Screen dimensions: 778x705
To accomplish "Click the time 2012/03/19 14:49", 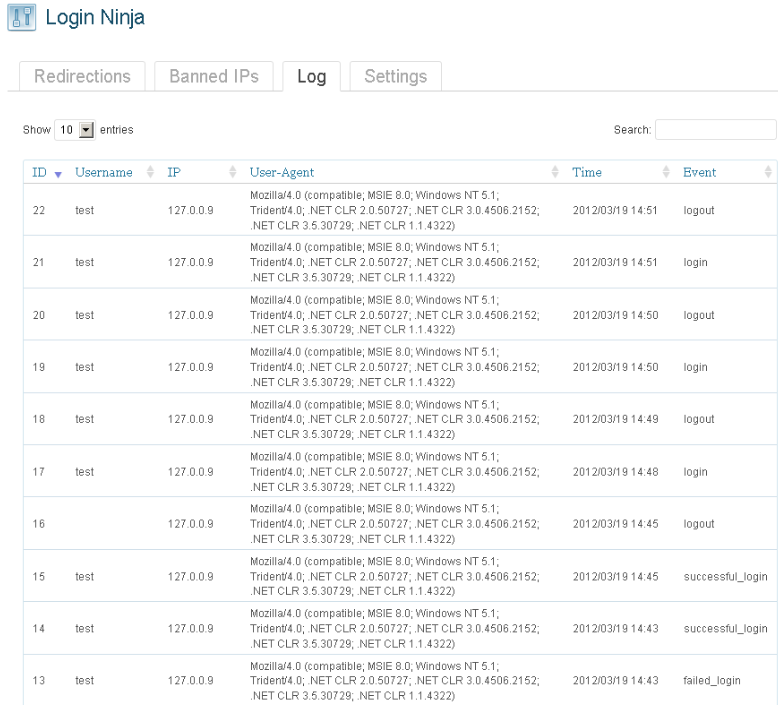I will 615,419.
